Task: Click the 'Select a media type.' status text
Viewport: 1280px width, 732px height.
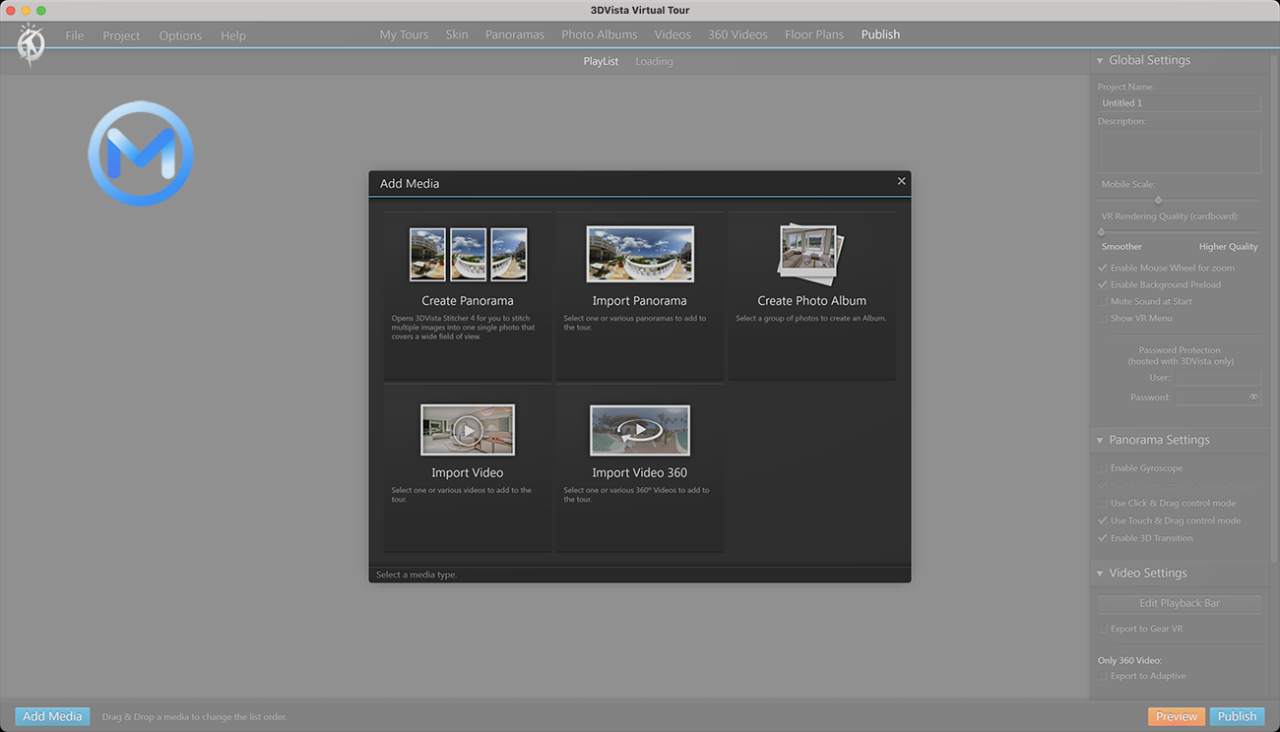Action: coord(416,575)
